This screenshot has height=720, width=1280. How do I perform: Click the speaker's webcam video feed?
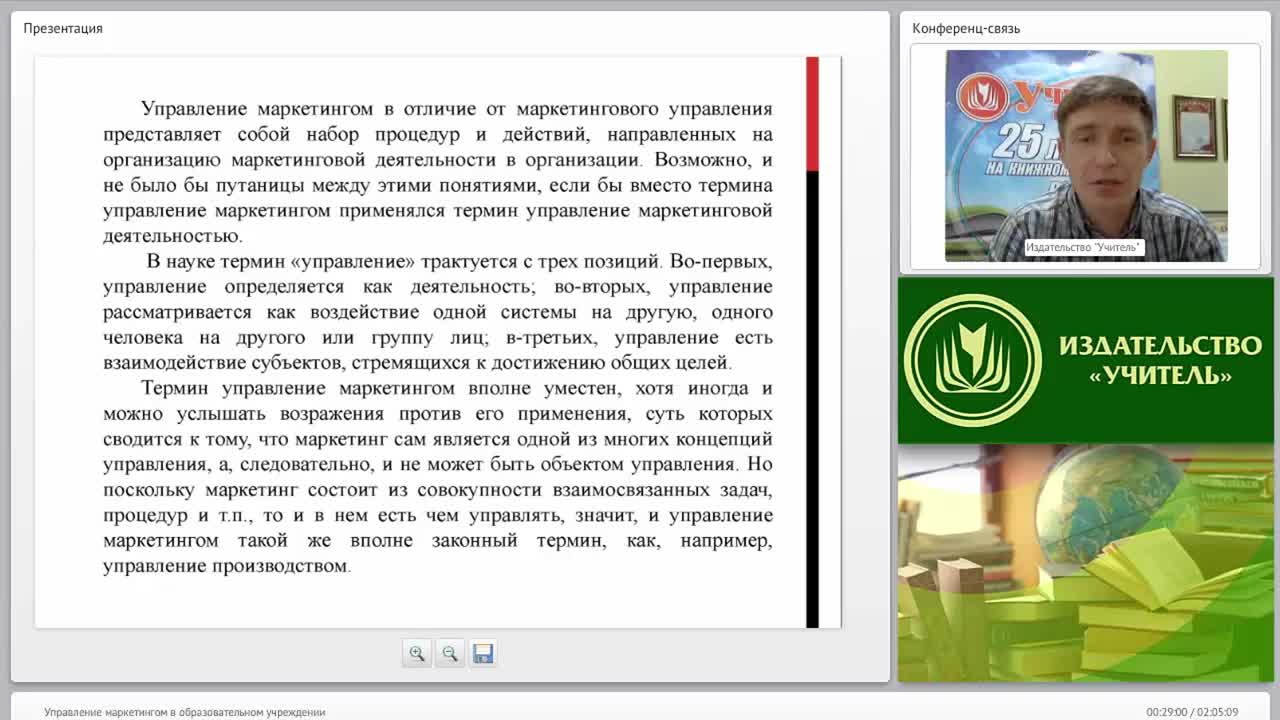pyautogui.click(x=1086, y=156)
